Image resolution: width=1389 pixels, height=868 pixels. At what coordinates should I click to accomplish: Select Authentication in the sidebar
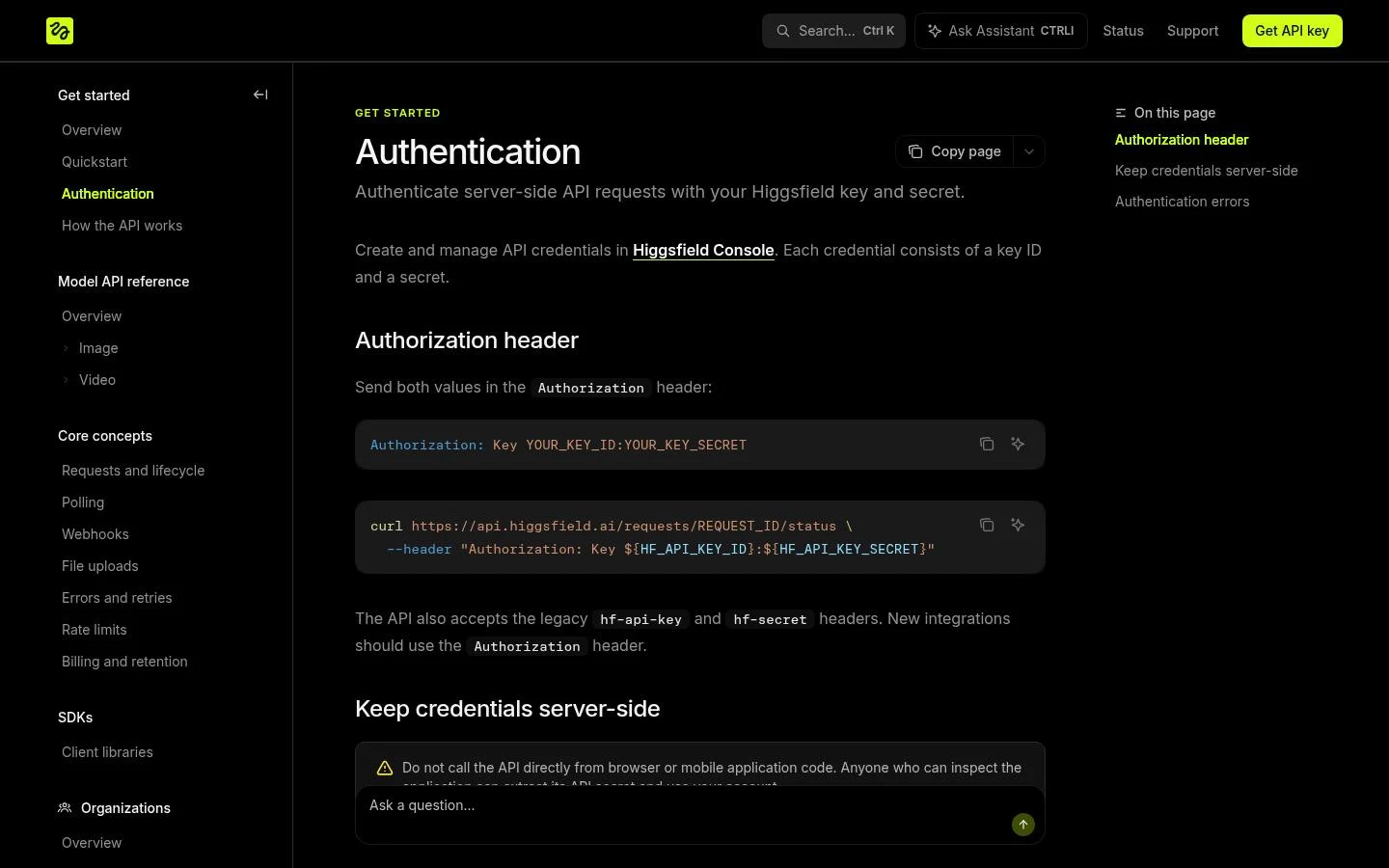[108, 194]
